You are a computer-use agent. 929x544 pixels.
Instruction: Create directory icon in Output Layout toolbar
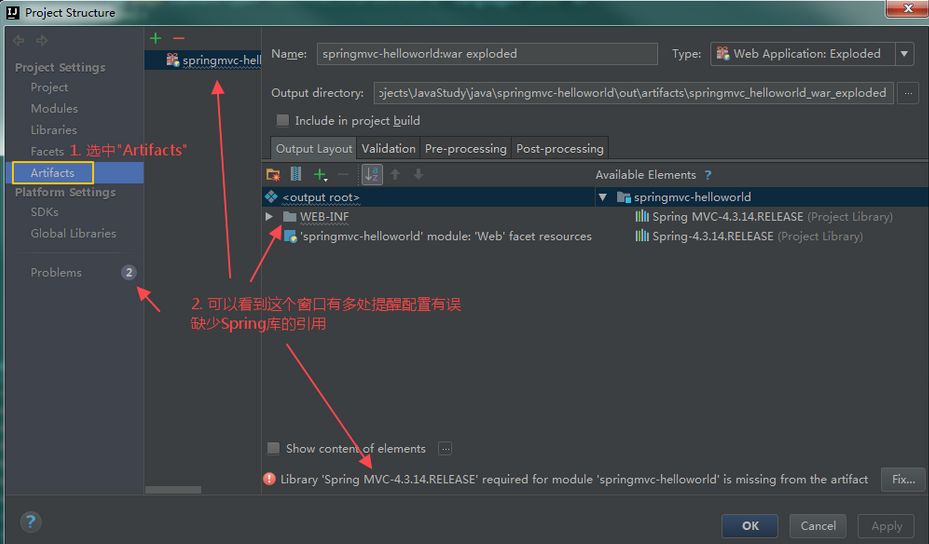coord(273,174)
